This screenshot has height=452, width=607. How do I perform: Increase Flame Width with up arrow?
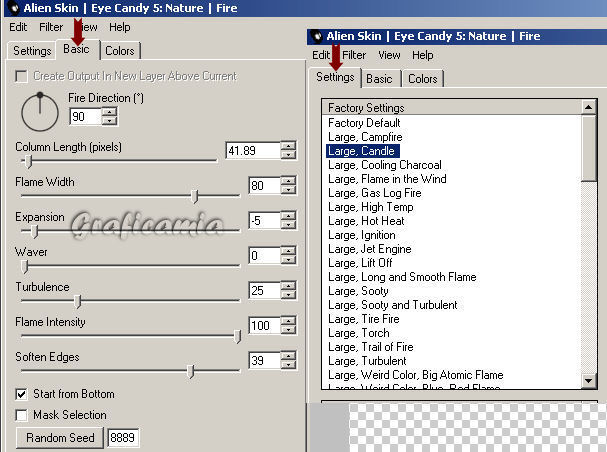[288, 181]
